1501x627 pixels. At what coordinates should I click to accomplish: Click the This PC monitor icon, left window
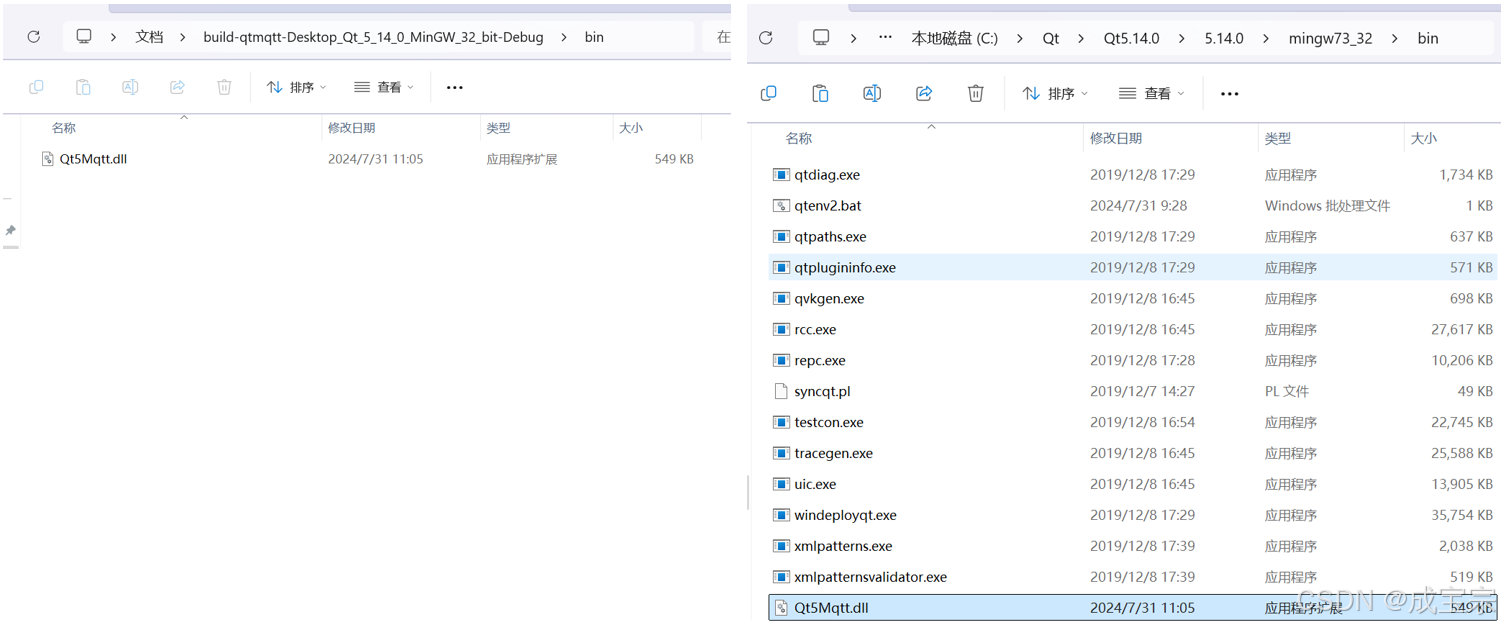point(84,37)
